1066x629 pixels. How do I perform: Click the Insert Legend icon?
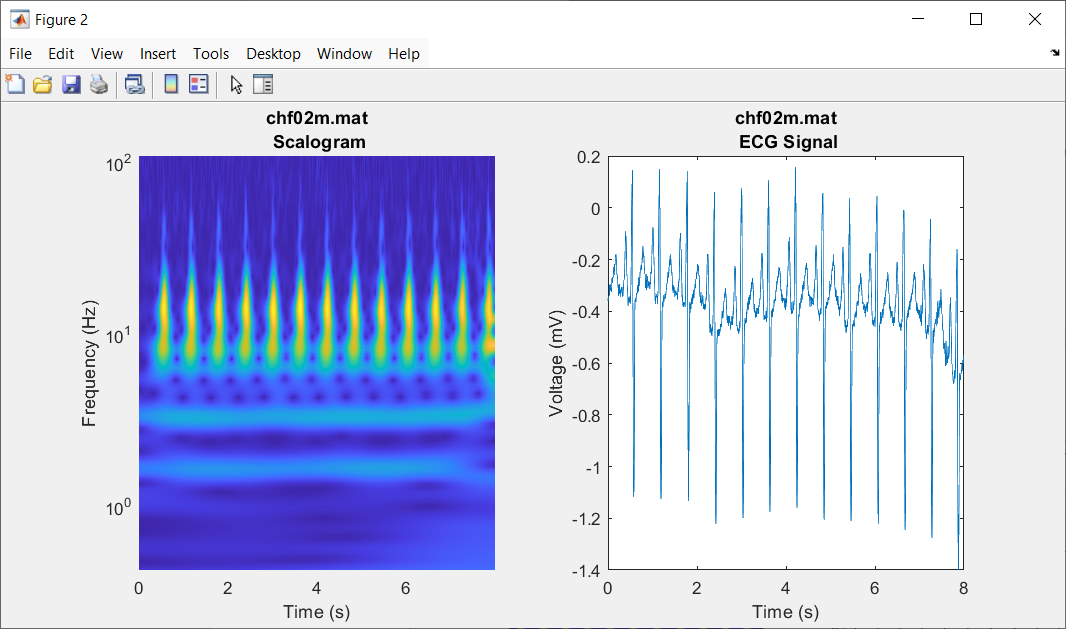pos(199,84)
